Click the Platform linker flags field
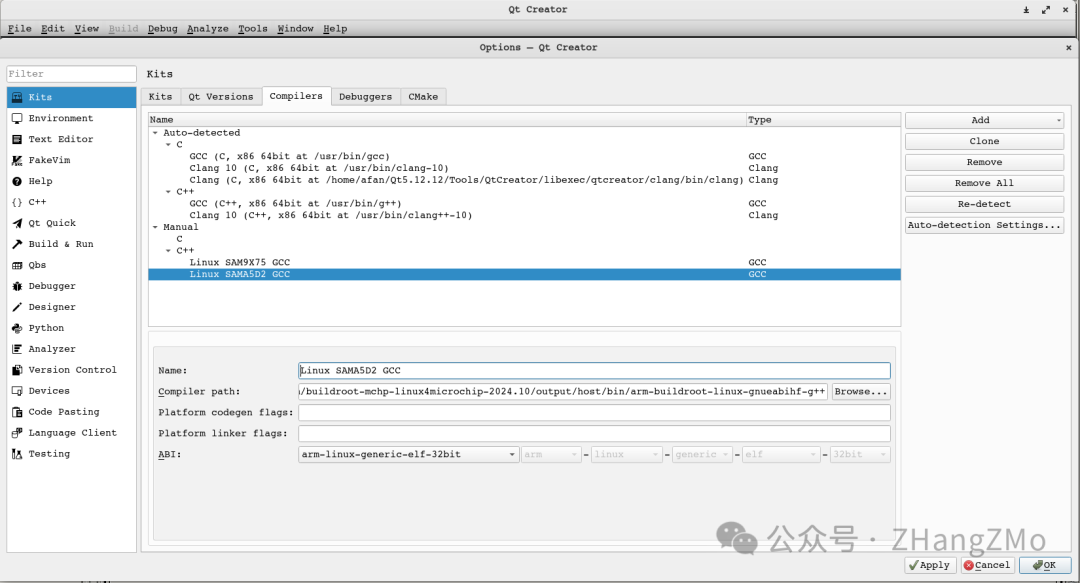 click(594, 433)
